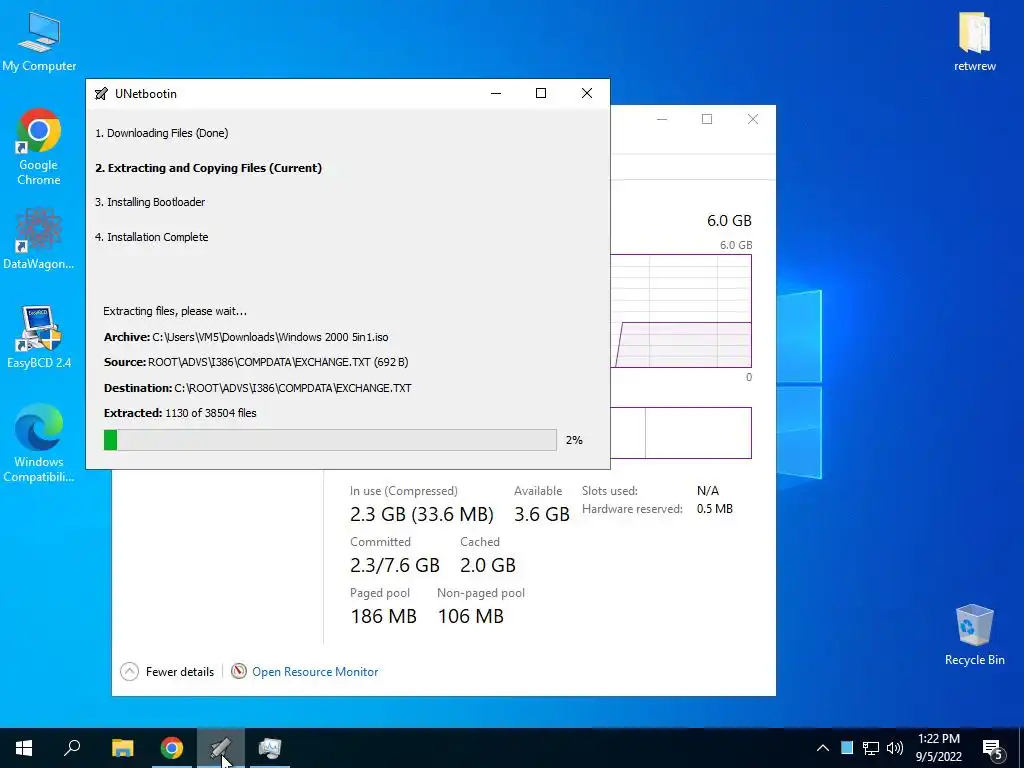1024x768 pixels.
Task: Click the Source path line ending '(692 B)'
Action: pos(256,362)
